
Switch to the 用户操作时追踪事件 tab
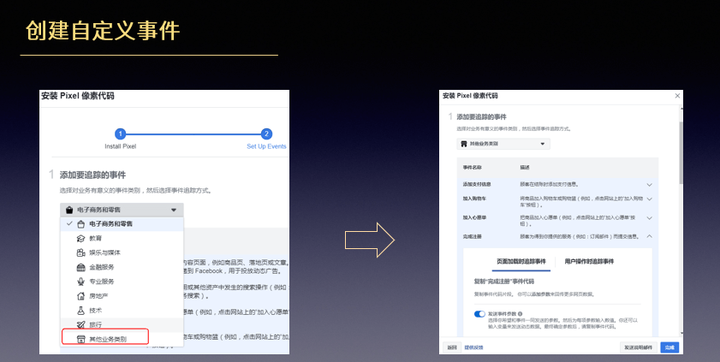click(x=589, y=261)
